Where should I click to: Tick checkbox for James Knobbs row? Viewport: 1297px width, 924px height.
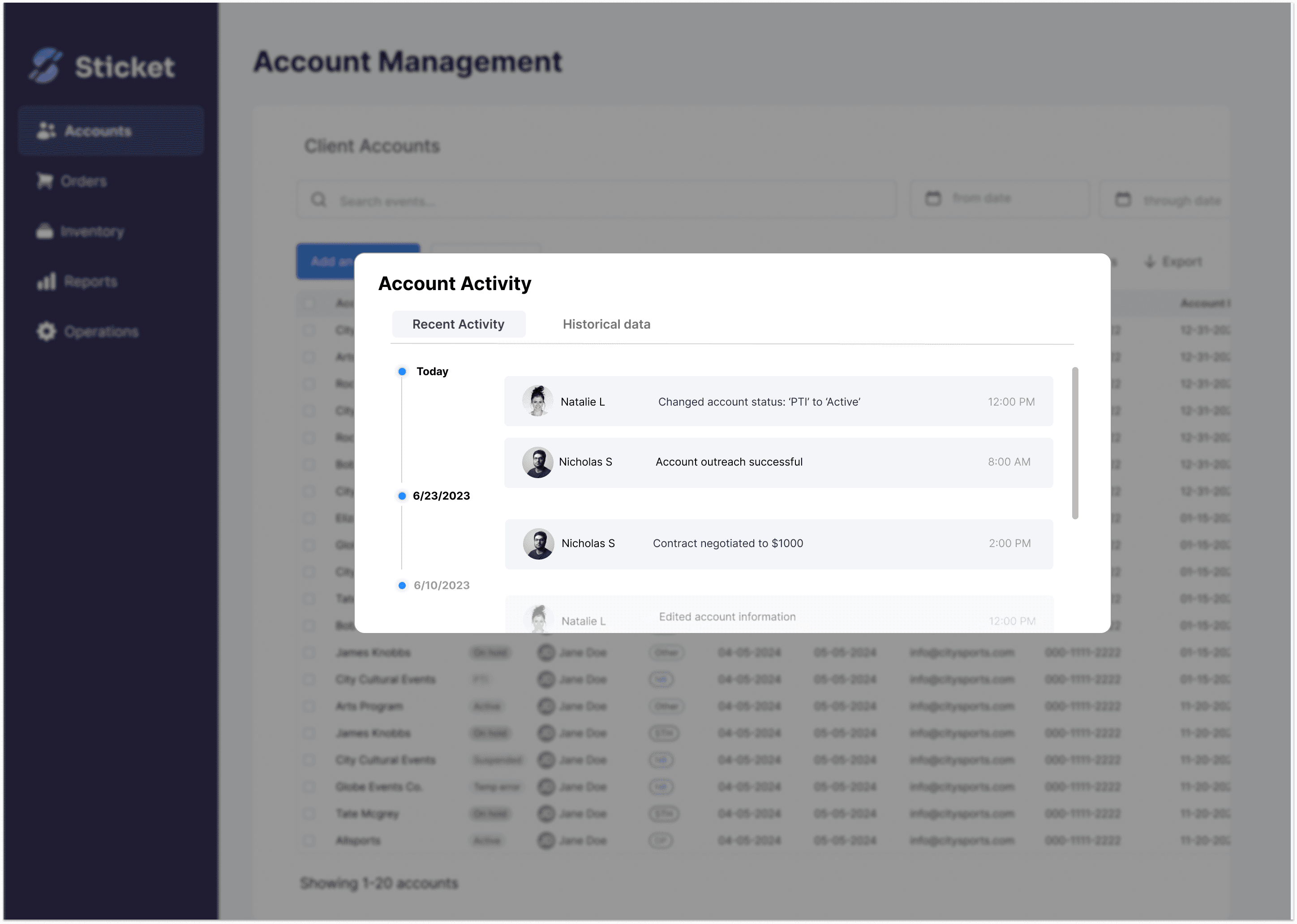[x=309, y=653]
